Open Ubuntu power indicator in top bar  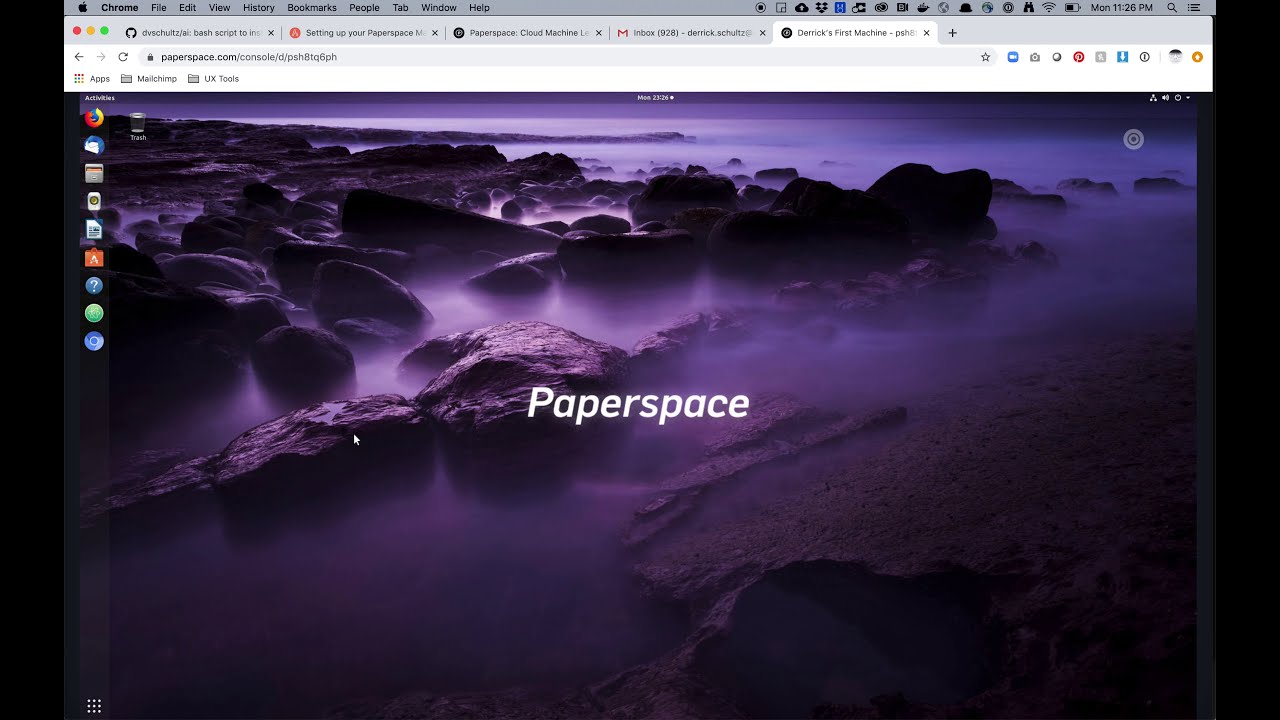pos(1178,98)
